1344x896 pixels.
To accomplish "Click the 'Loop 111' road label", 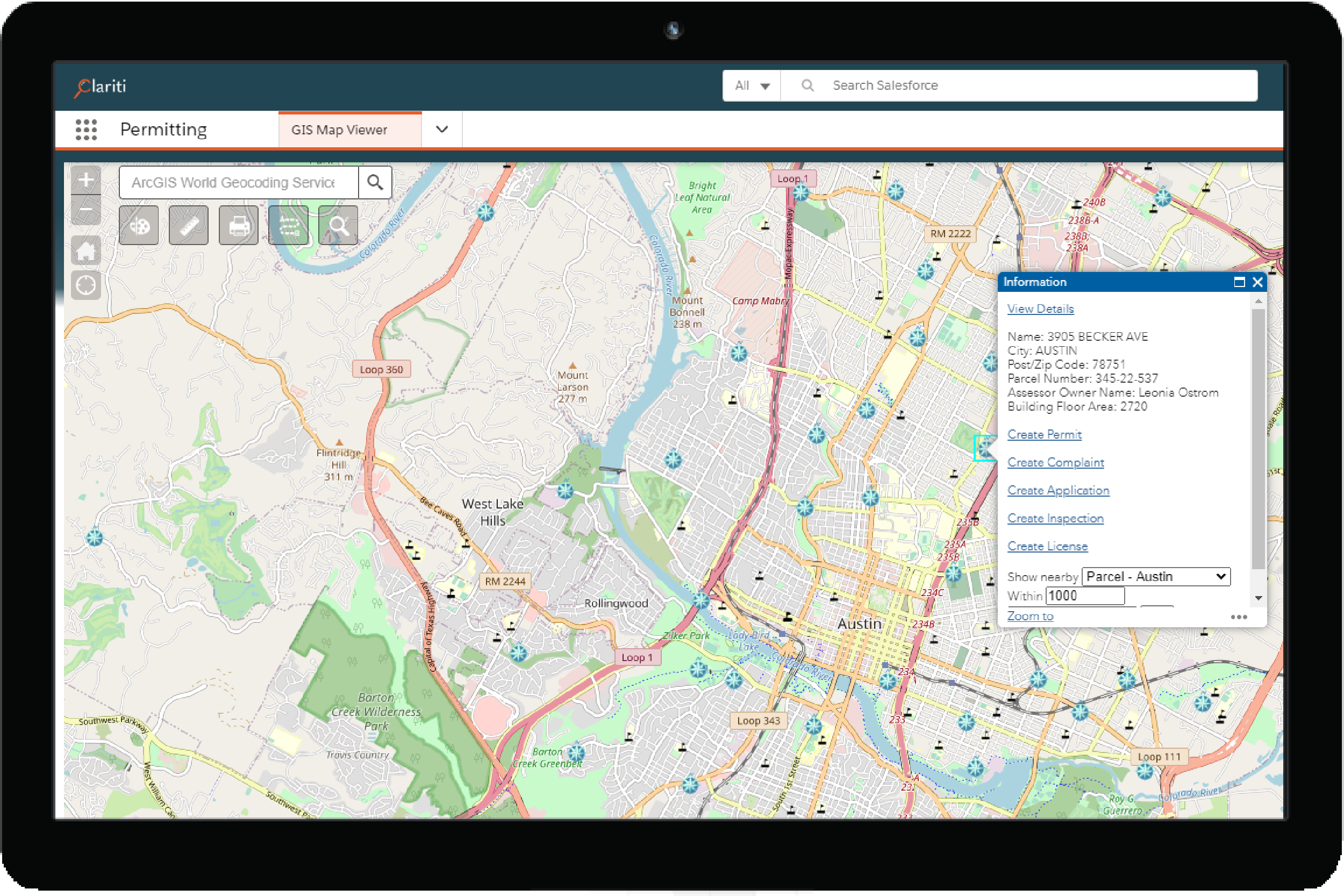I will pyautogui.click(x=1159, y=757).
